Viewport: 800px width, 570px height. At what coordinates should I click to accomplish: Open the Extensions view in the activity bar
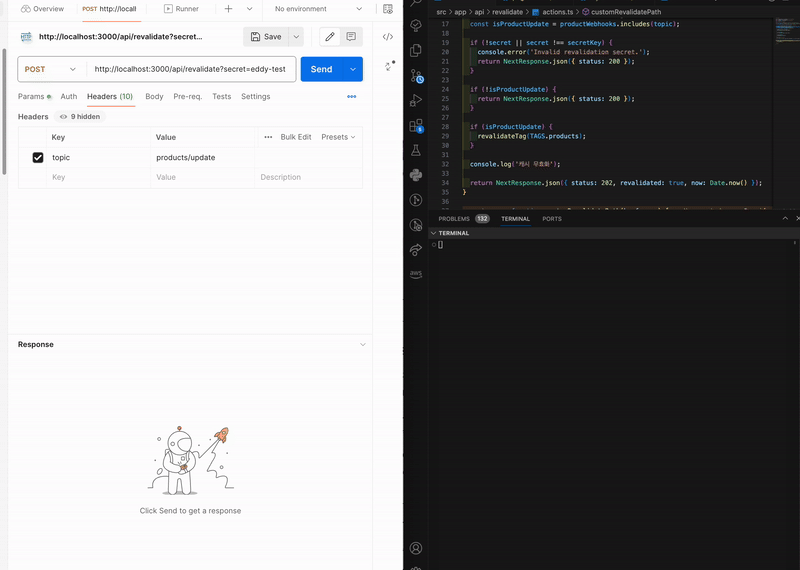point(416,126)
